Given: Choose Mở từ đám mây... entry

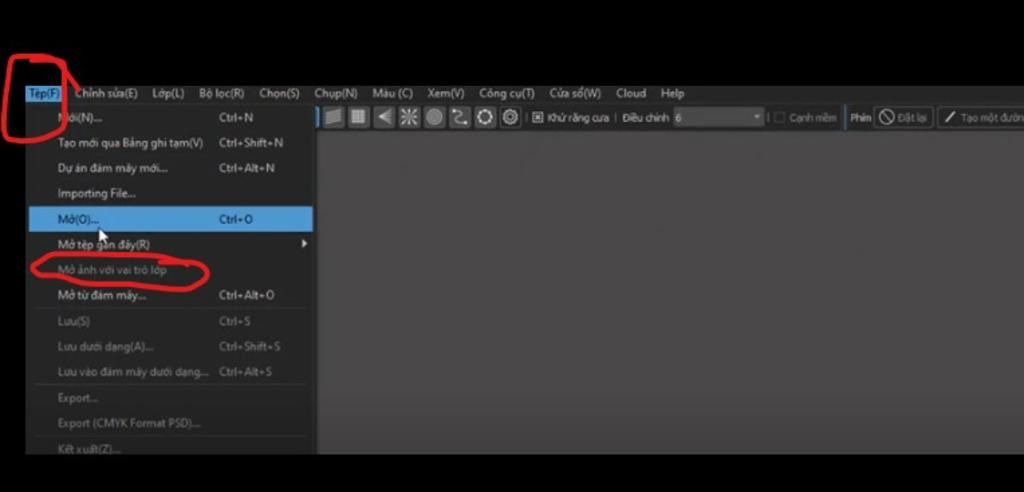Looking at the screenshot, I should tap(170, 295).
